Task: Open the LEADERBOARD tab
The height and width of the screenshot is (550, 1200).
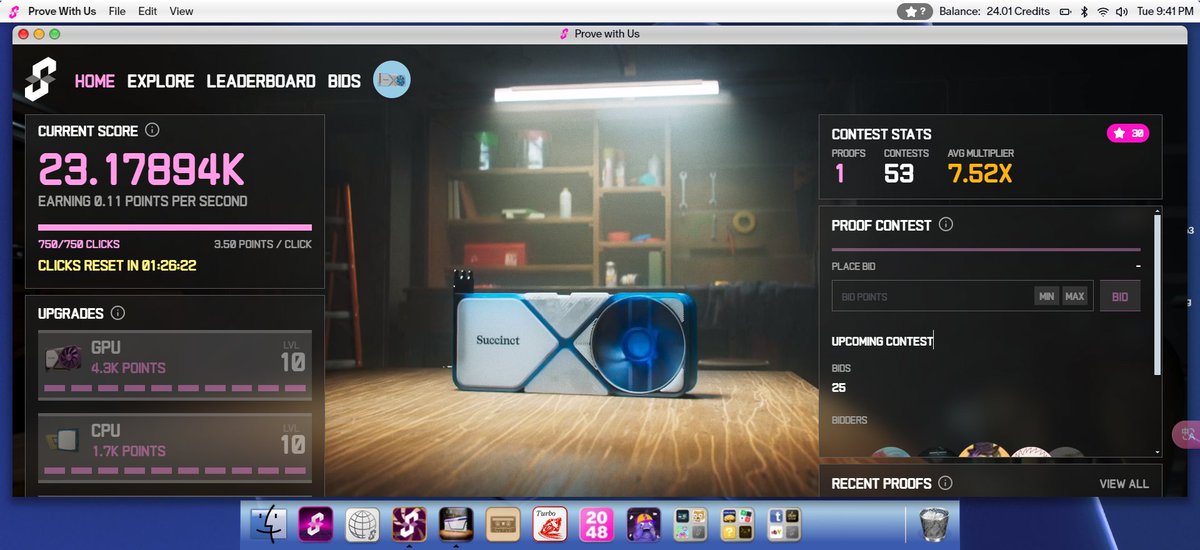Action: coord(261,81)
